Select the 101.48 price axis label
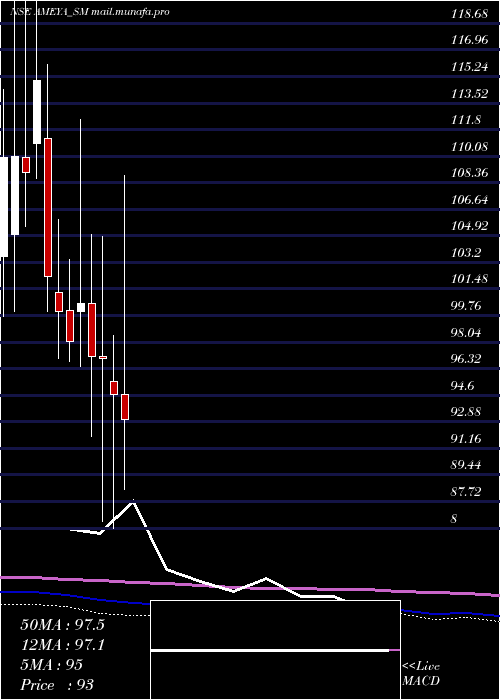 [469, 279]
